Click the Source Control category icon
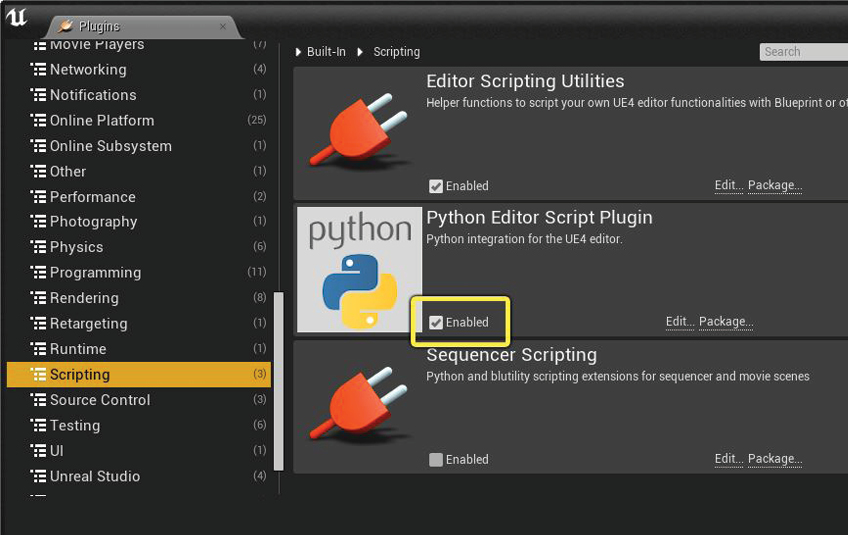The image size is (848, 535). coord(38,399)
